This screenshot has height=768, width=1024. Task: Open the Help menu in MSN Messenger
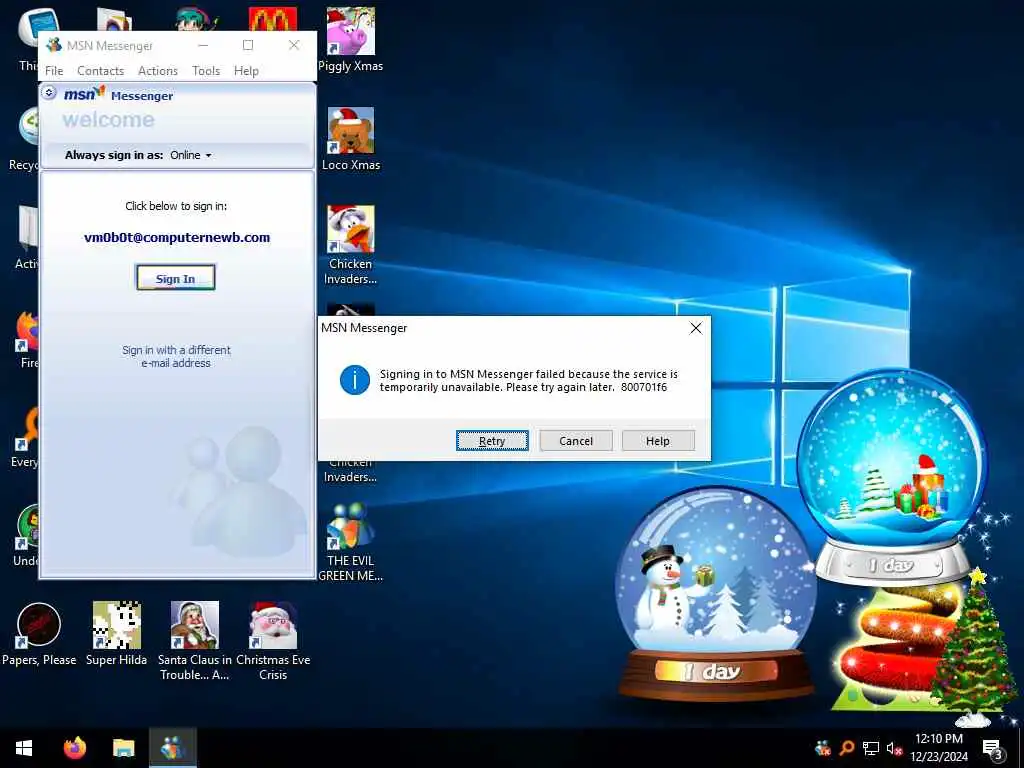coord(246,71)
